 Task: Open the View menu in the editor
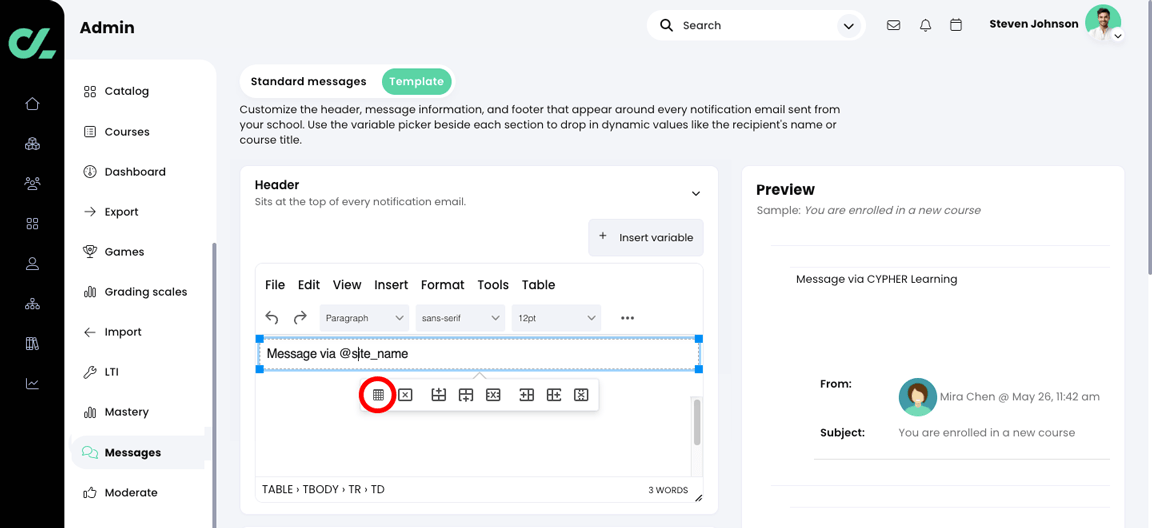click(347, 285)
